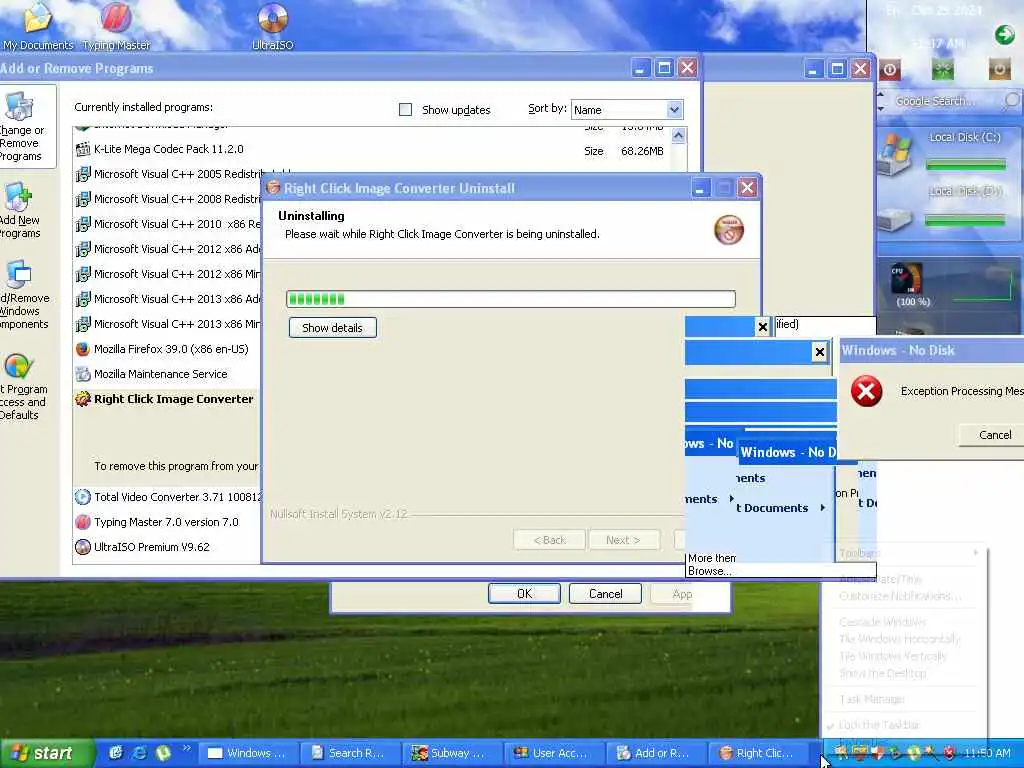
Task: Minimize the Right Click Image Converter Uninstall window
Action: [x=699, y=189]
